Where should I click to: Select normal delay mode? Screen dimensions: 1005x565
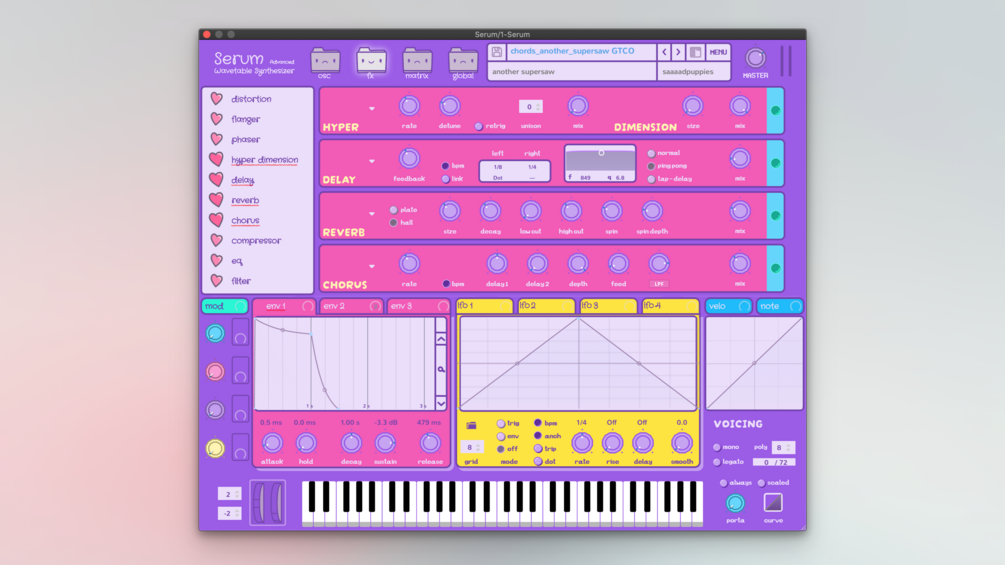(x=651, y=153)
